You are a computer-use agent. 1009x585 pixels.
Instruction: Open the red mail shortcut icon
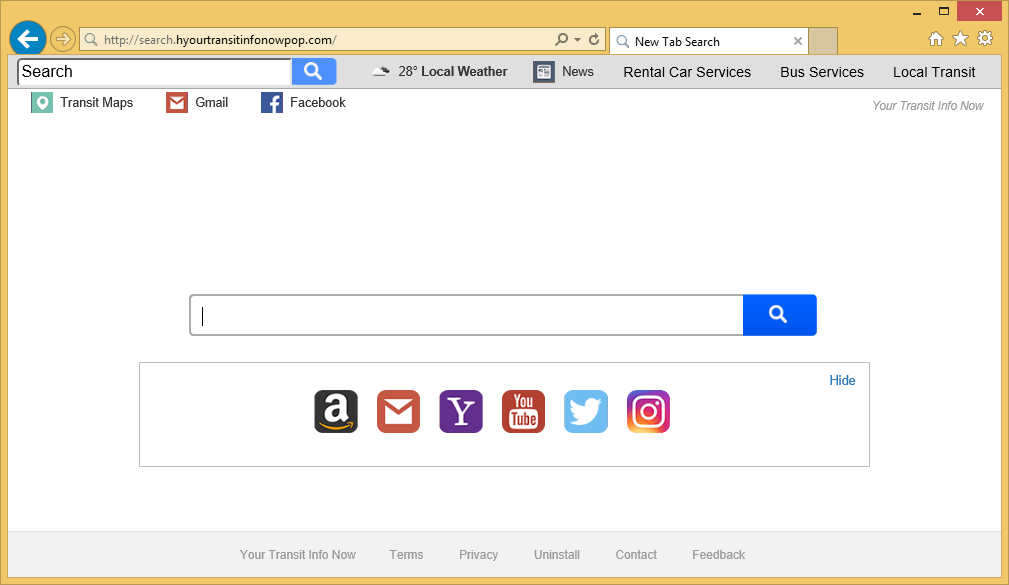[x=398, y=411]
